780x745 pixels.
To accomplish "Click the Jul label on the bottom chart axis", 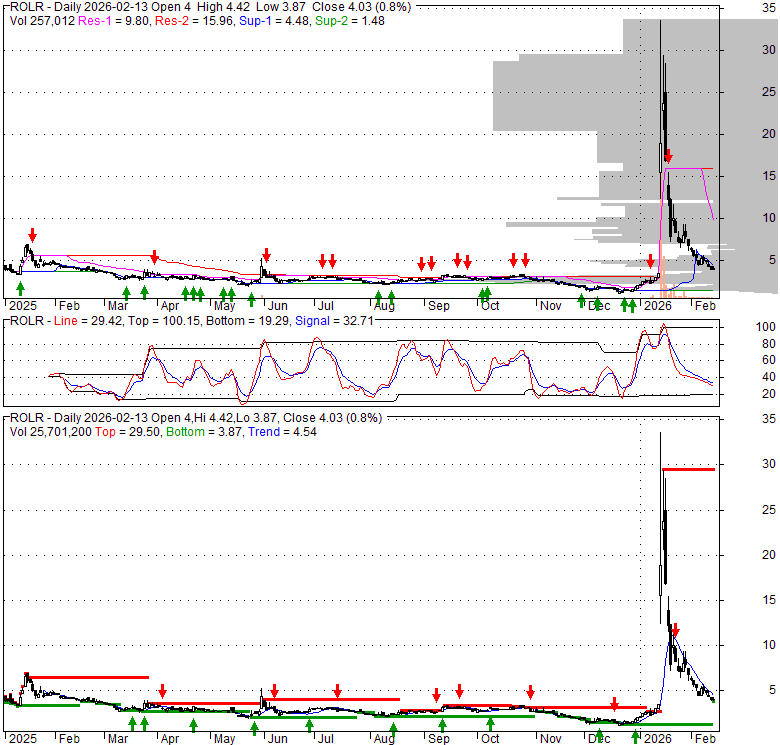I will click(x=325, y=739).
